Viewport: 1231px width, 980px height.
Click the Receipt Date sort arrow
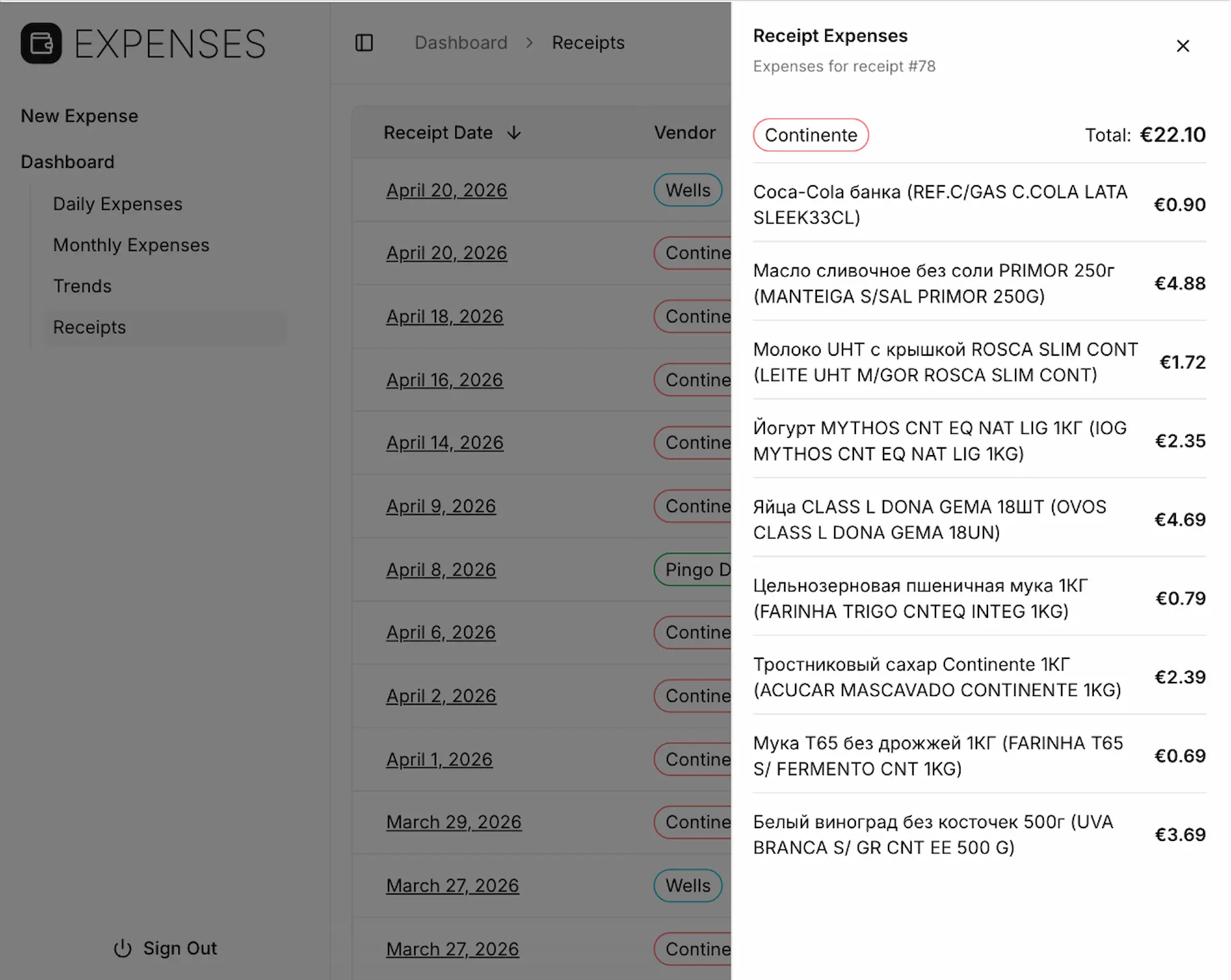click(514, 133)
